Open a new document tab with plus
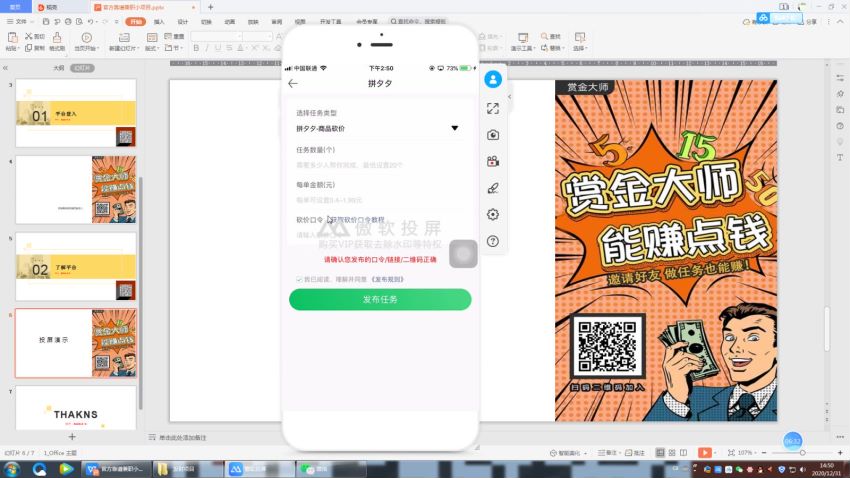850x478 pixels. click(210, 7)
